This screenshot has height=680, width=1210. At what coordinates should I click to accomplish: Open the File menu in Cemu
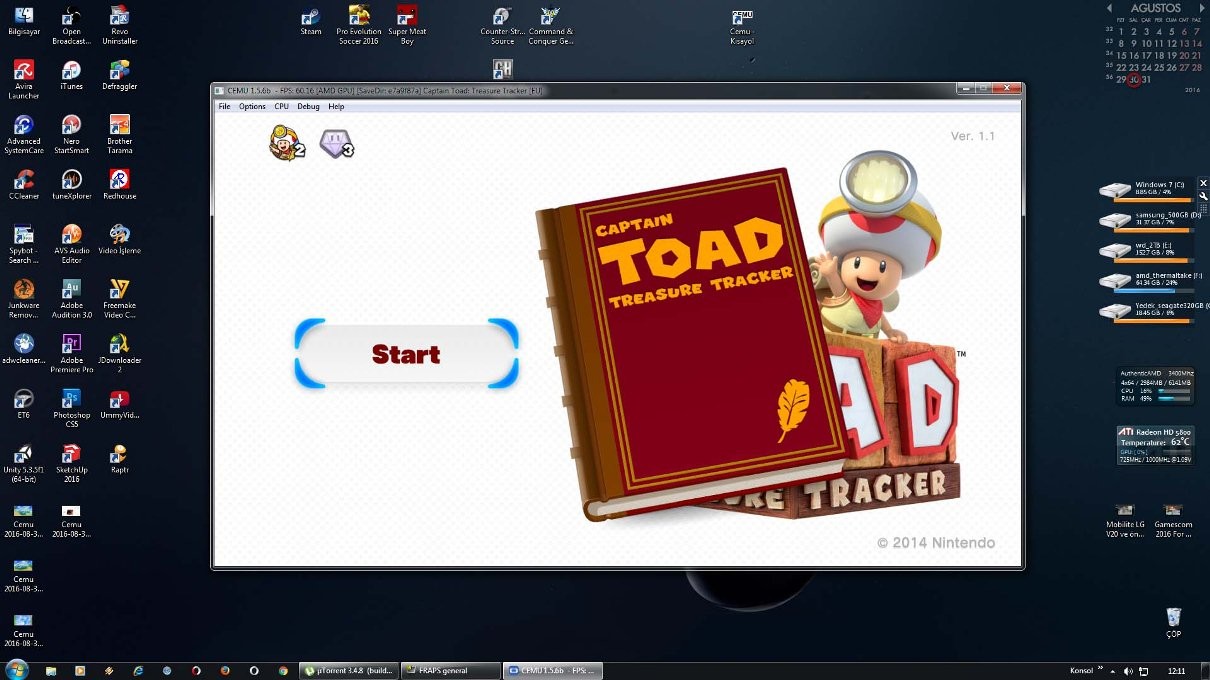(x=224, y=106)
